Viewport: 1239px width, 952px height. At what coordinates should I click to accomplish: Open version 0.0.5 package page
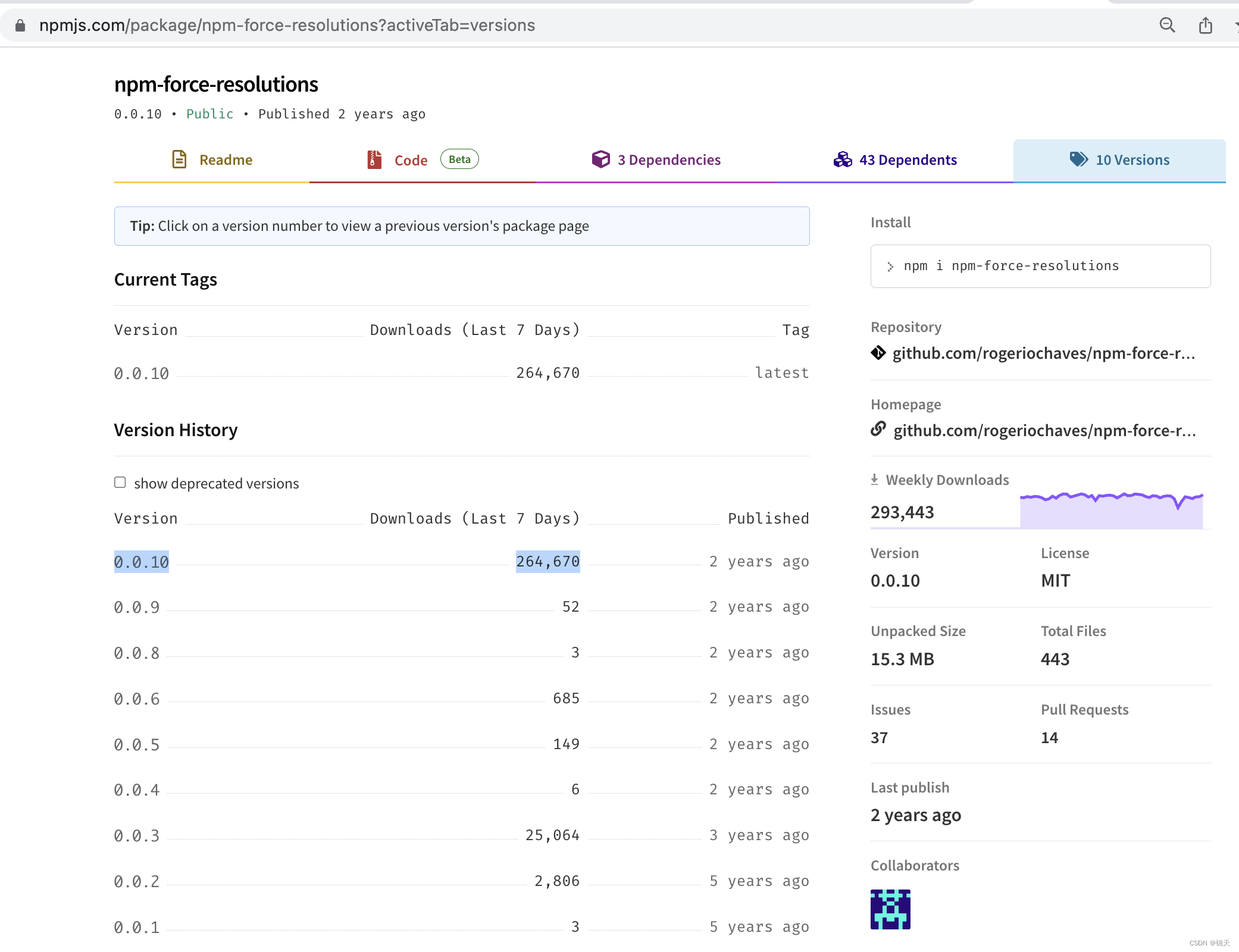[137, 744]
